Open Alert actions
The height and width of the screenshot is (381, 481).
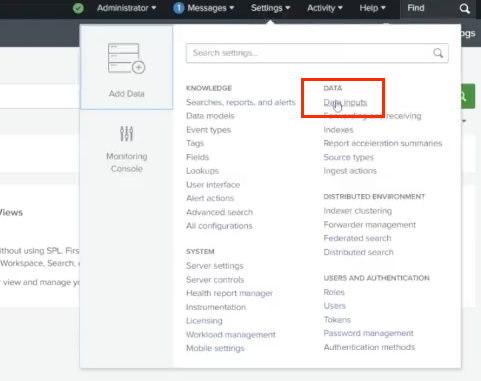point(210,198)
